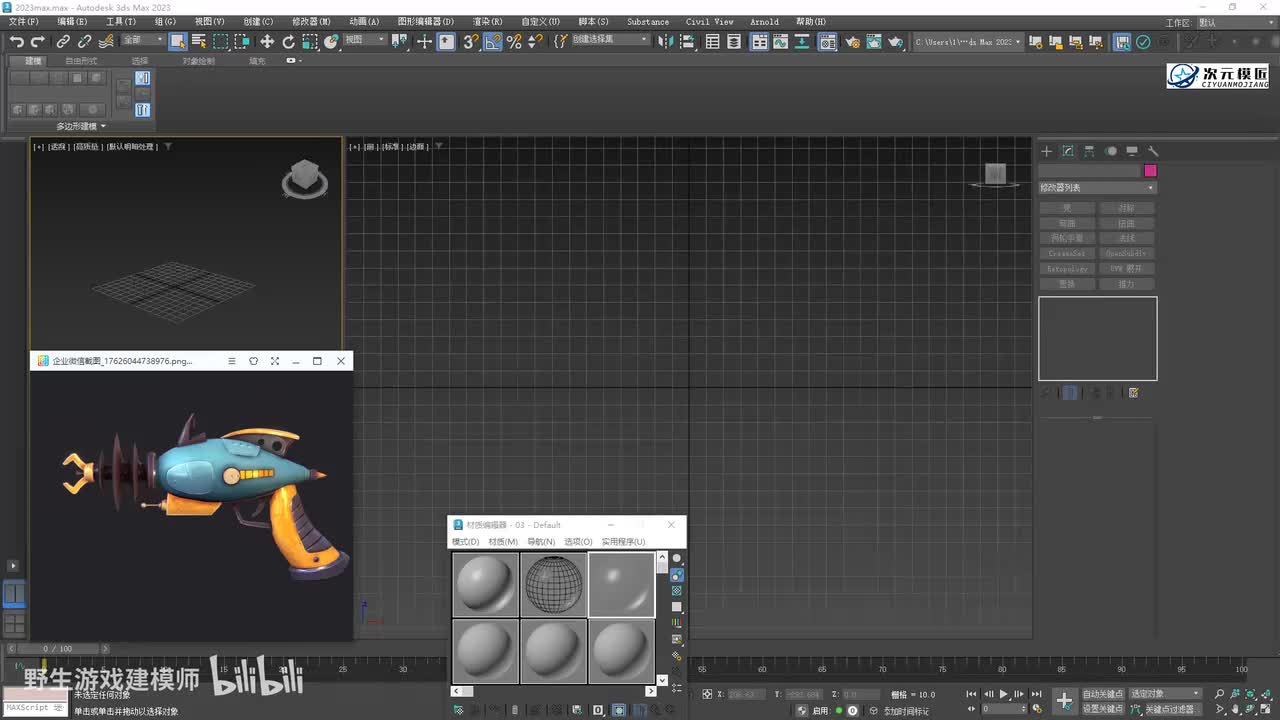The width and height of the screenshot is (1280, 720).
Task: Click the Use Pivot Point Center icon
Action: 400,41
